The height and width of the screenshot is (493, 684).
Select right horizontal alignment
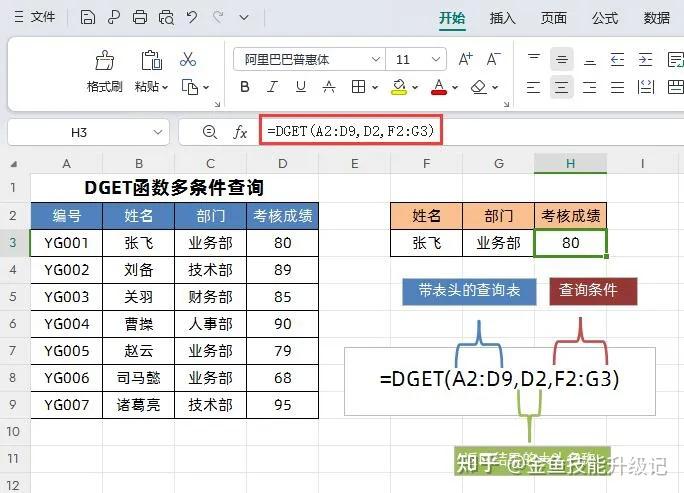pos(589,87)
